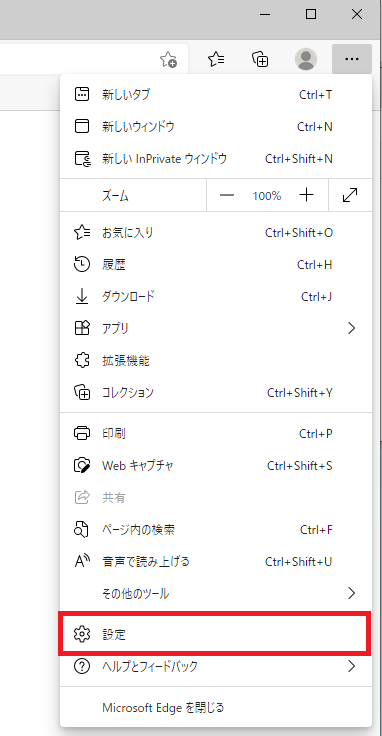Viewport: 382px width, 736px height.
Task: Expand the その他のツール submenu
Action: pos(216,593)
